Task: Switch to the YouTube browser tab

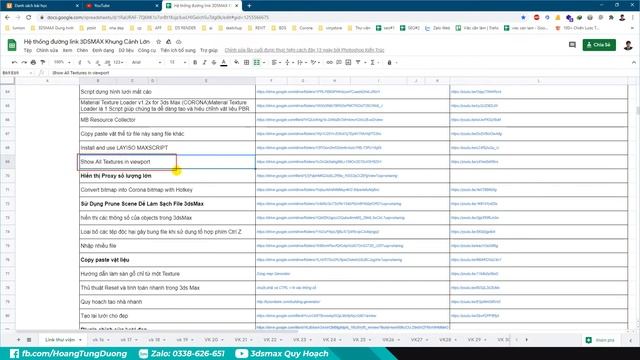Action: click(122, 6)
